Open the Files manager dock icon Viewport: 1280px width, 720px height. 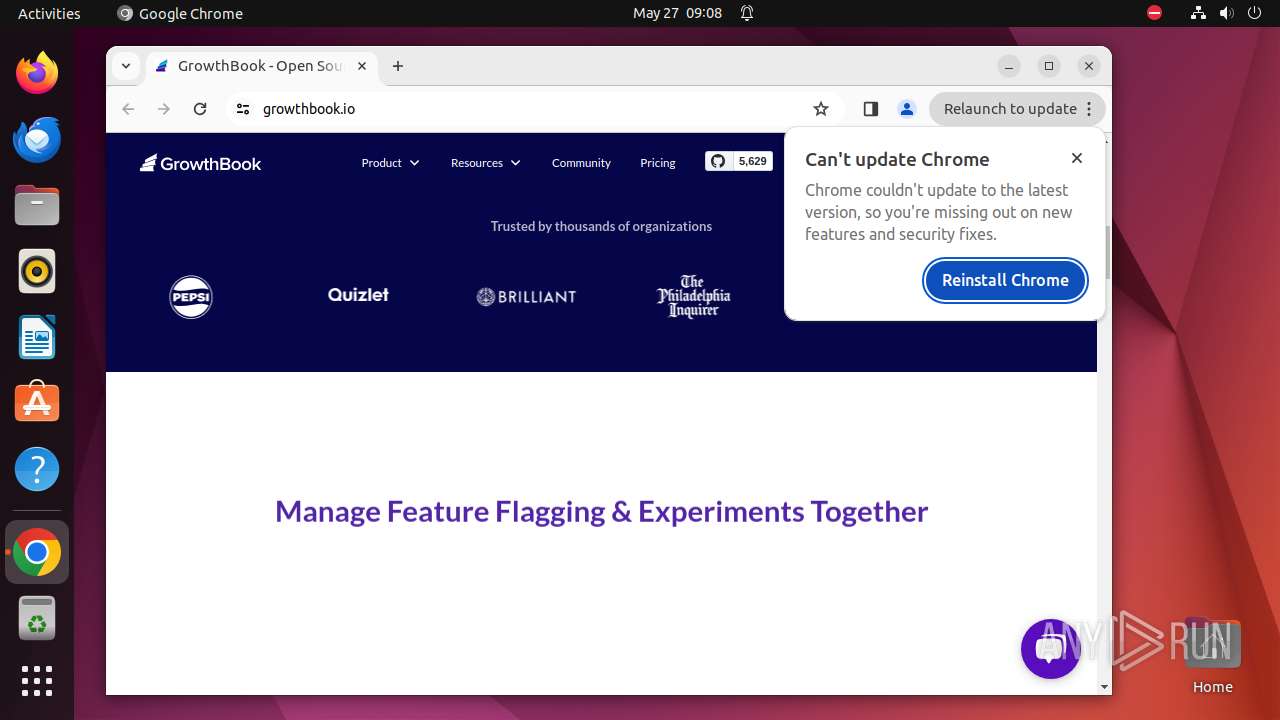pos(37,205)
